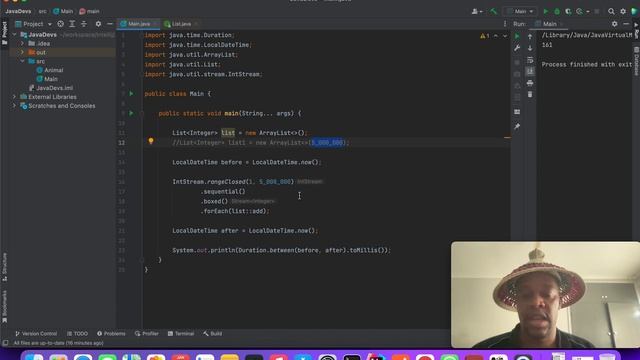Open the Version Control tool window
The height and width of the screenshot is (360, 640).
point(36,333)
